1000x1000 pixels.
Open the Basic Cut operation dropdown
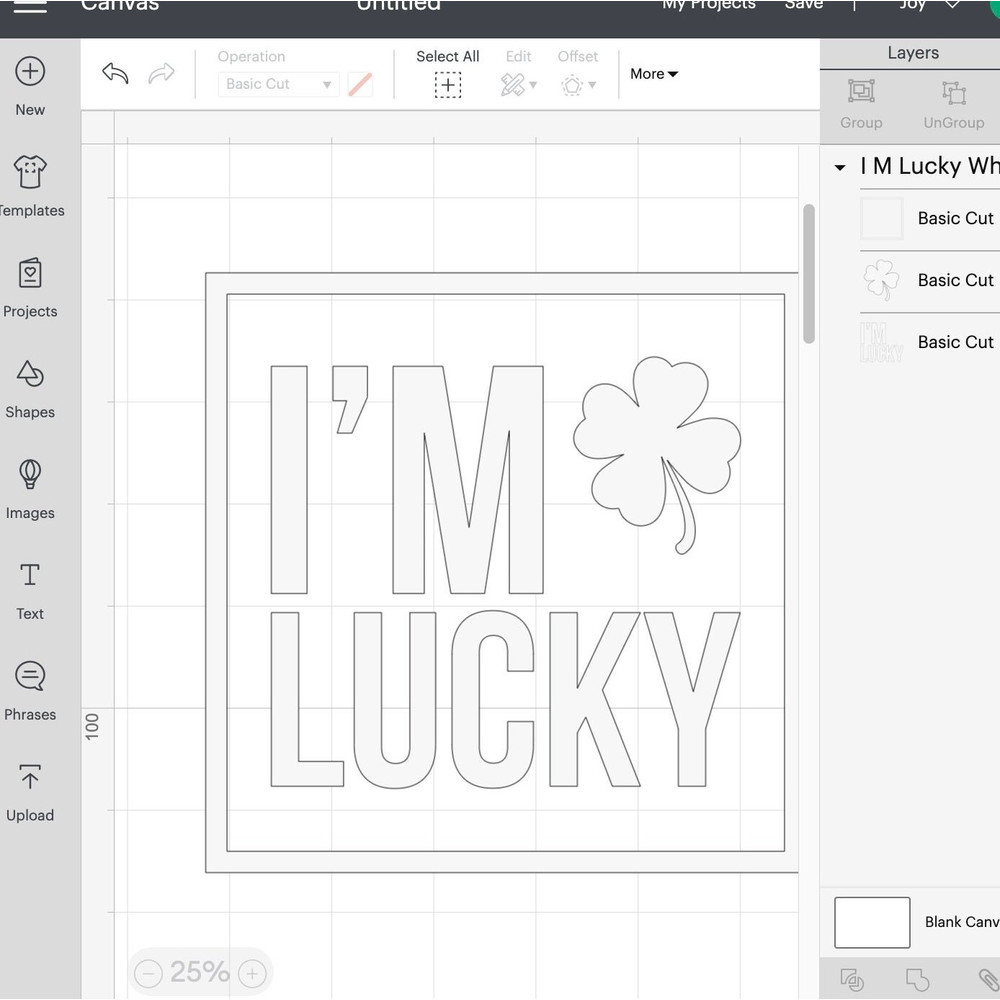[x=277, y=84]
